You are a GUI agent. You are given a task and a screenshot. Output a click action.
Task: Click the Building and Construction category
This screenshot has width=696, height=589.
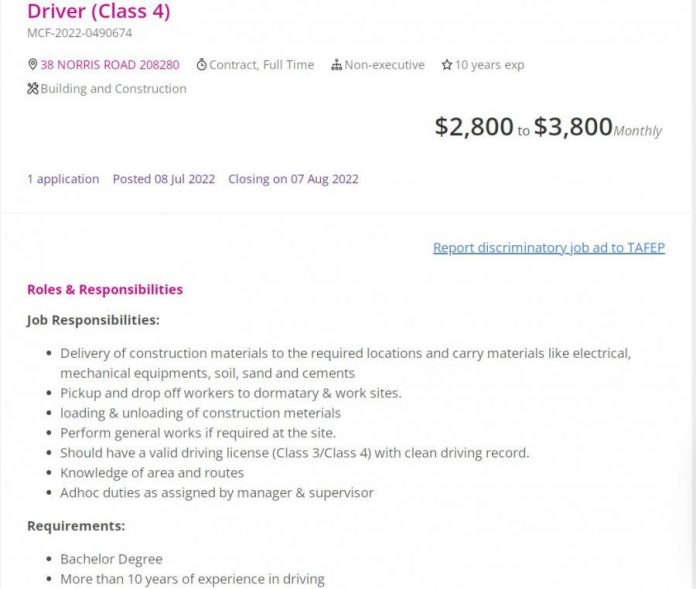click(113, 89)
